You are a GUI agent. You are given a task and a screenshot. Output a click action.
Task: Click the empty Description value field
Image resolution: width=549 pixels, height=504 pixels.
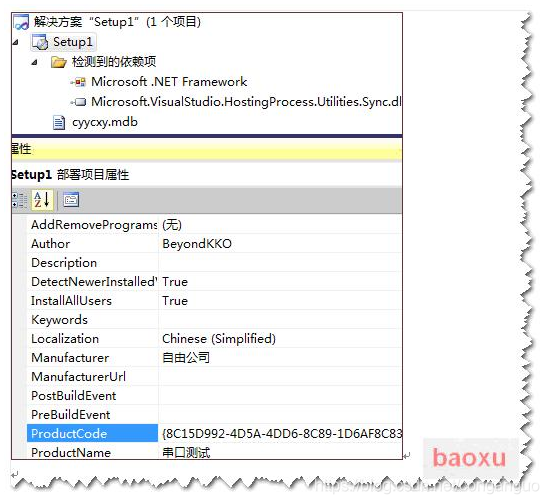coord(280,262)
